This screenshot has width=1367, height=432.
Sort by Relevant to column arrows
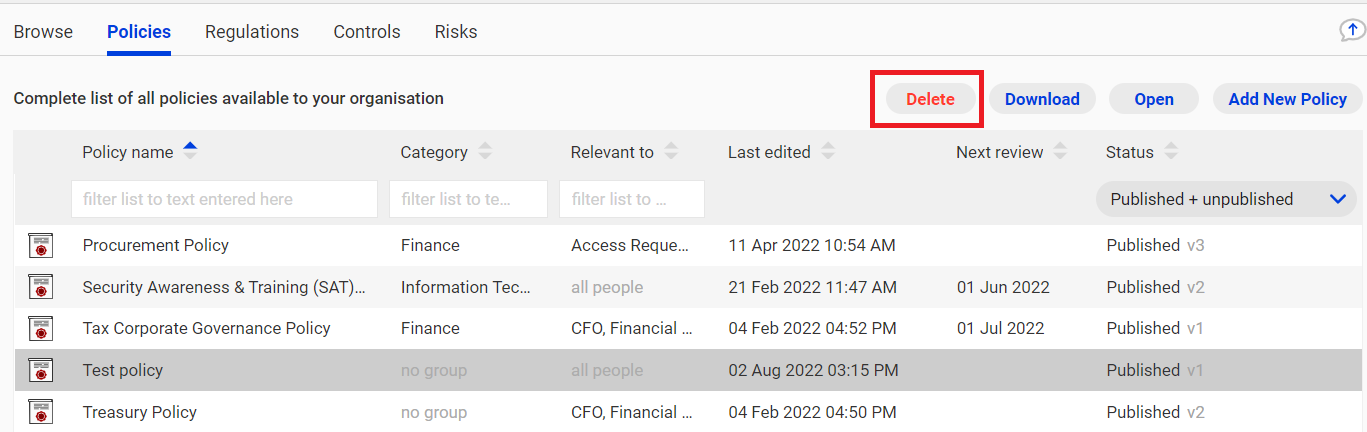coord(671,152)
